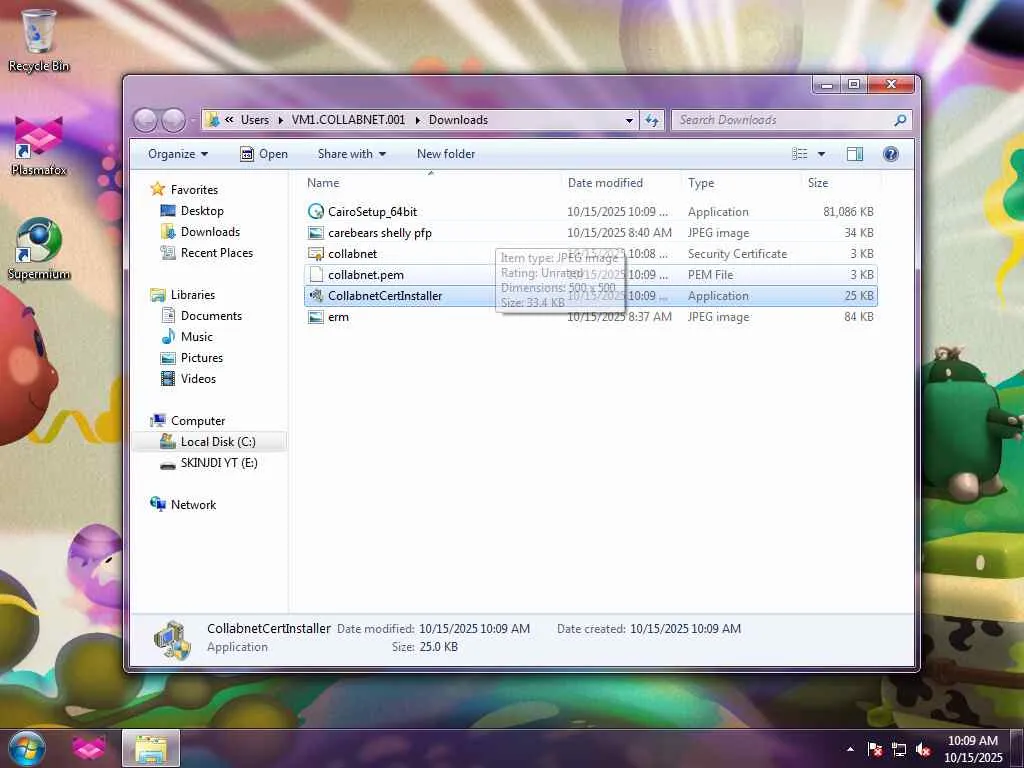This screenshot has width=1024, height=768.
Task: Click the Forward navigation arrow in Explorer
Action: pyautogui.click(x=173, y=120)
